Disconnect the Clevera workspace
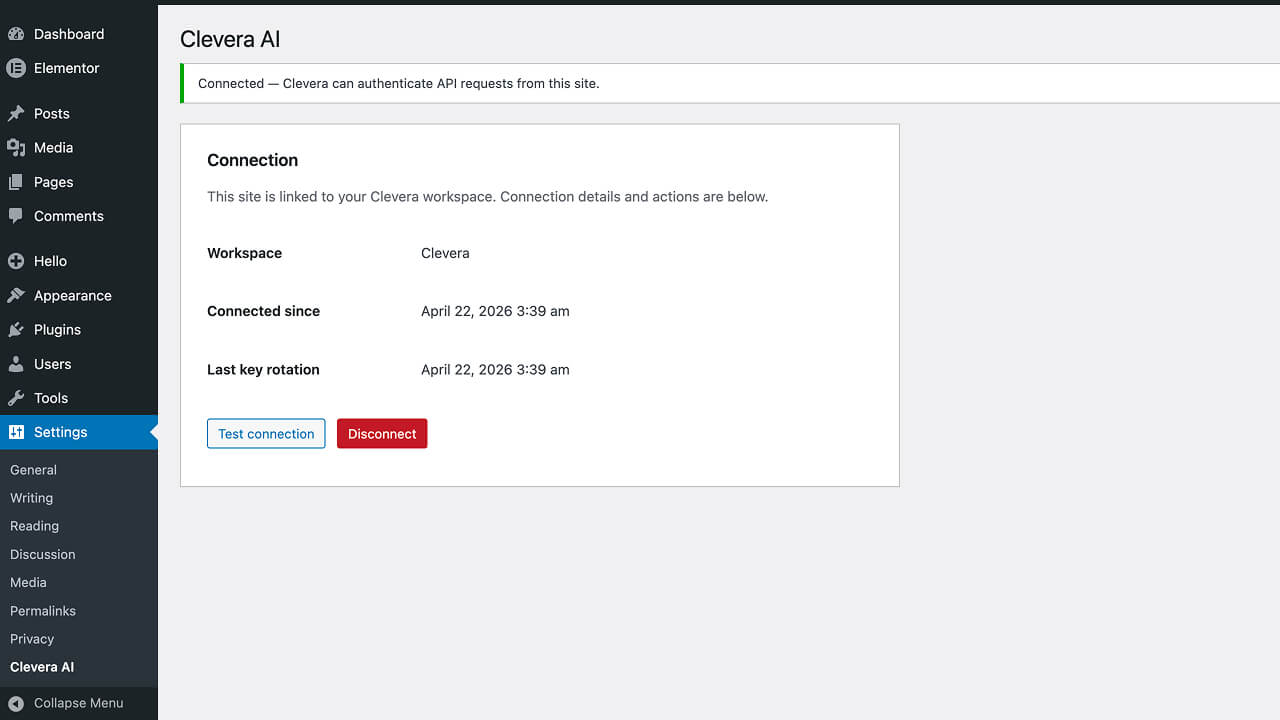 click(382, 433)
